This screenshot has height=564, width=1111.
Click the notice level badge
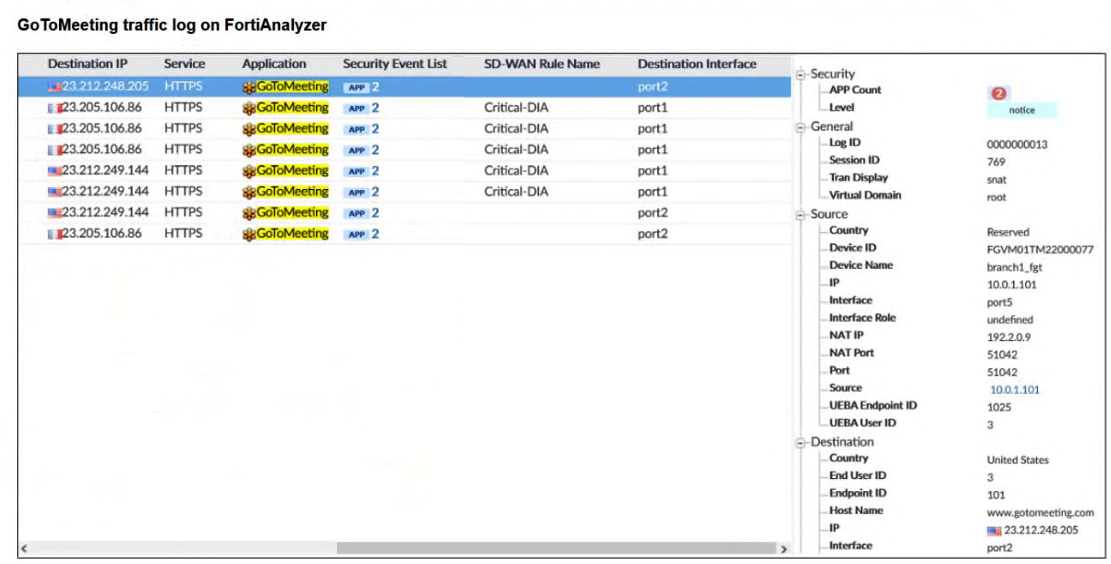(1021, 110)
